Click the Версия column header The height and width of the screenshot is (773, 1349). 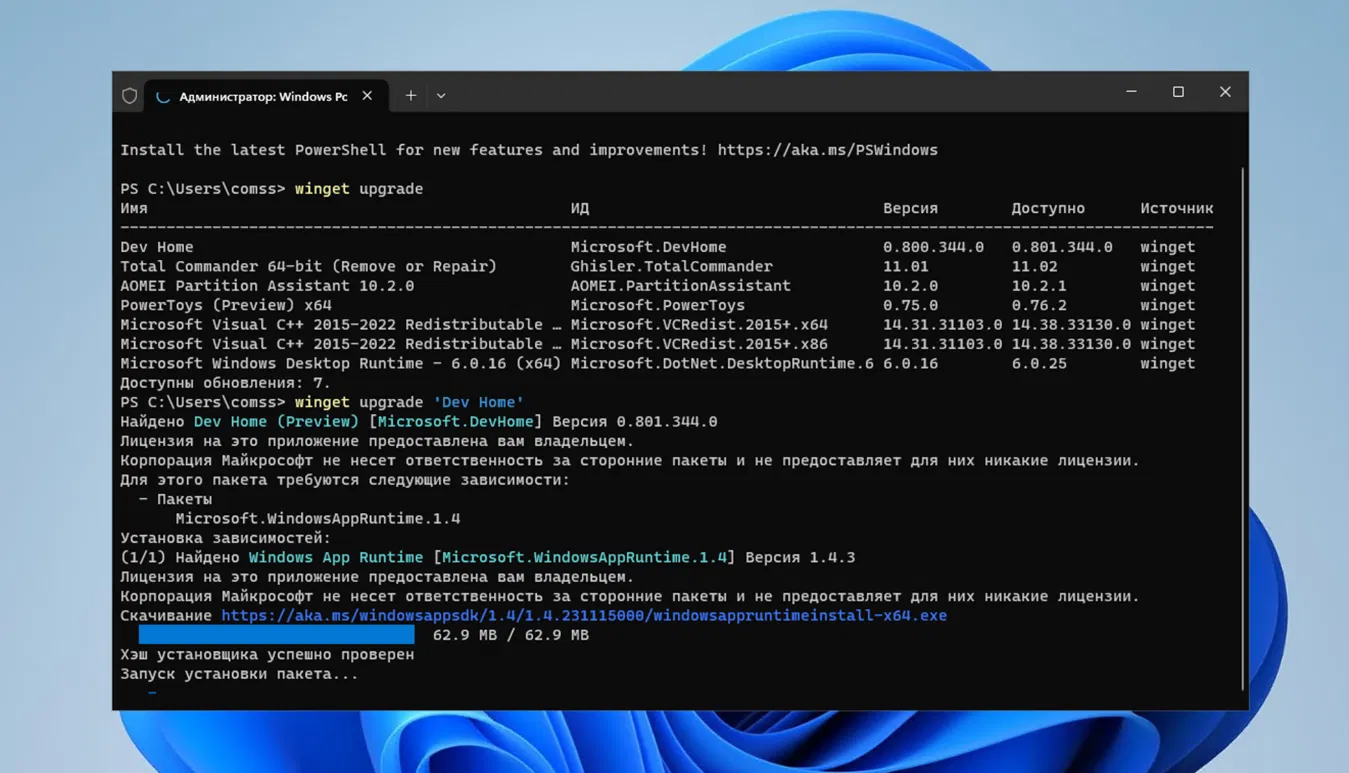[911, 209]
